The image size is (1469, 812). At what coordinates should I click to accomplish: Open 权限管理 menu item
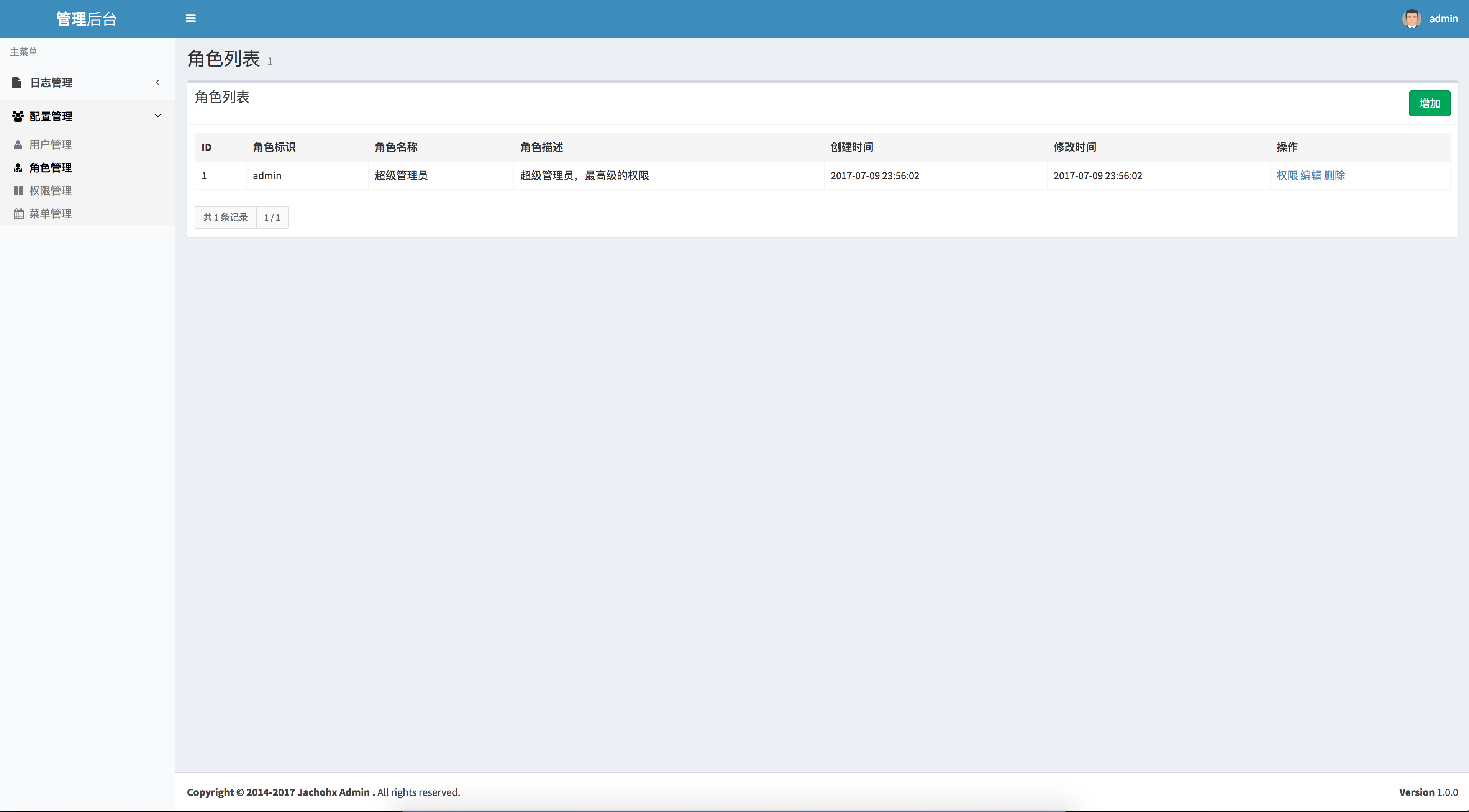[50, 191]
